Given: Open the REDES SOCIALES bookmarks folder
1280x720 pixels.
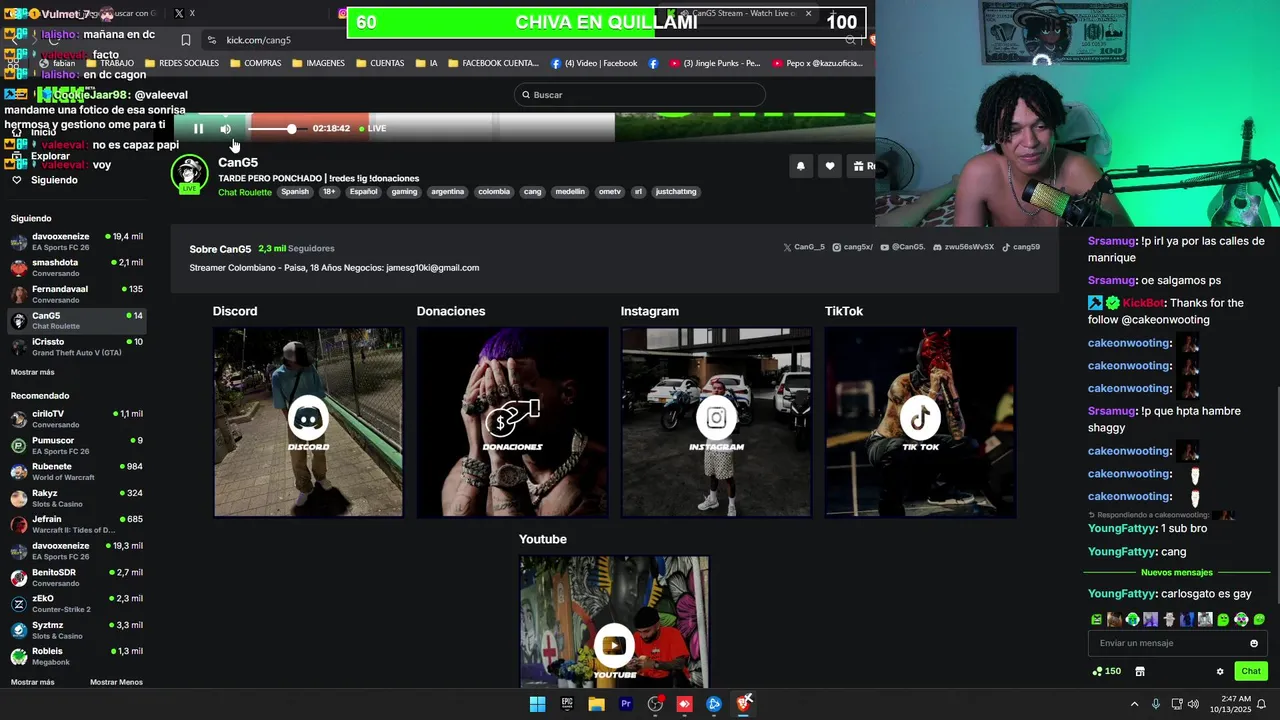Looking at the screenshot, I should [182, 63].
